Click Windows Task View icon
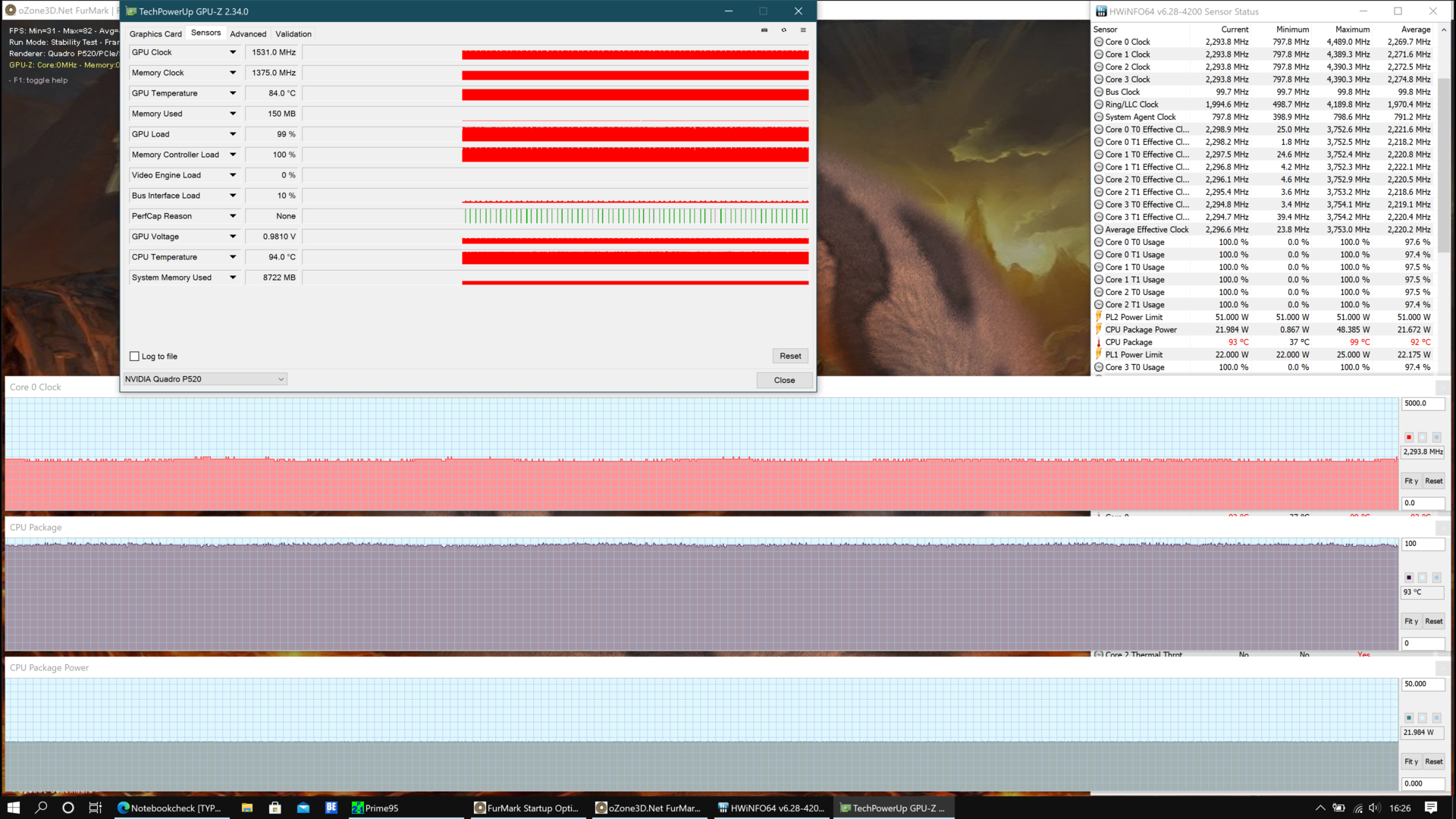1456x819 pixels. coord(96,808)
